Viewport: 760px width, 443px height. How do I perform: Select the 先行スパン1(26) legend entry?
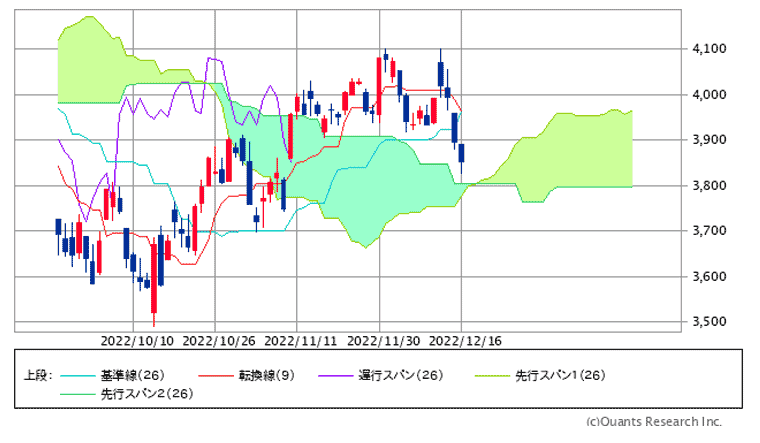tap(560, 376)
